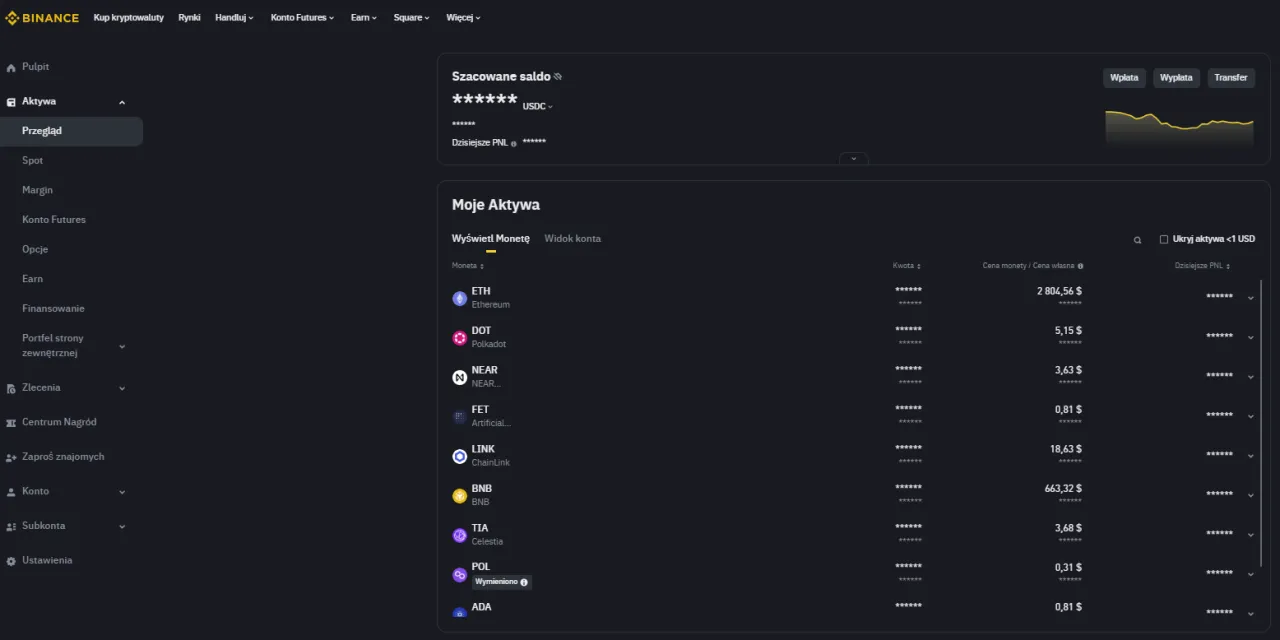This screenshot has width=1280, height=640.
Task: Select the Zaproś znajomych icon
Action: 11,456
